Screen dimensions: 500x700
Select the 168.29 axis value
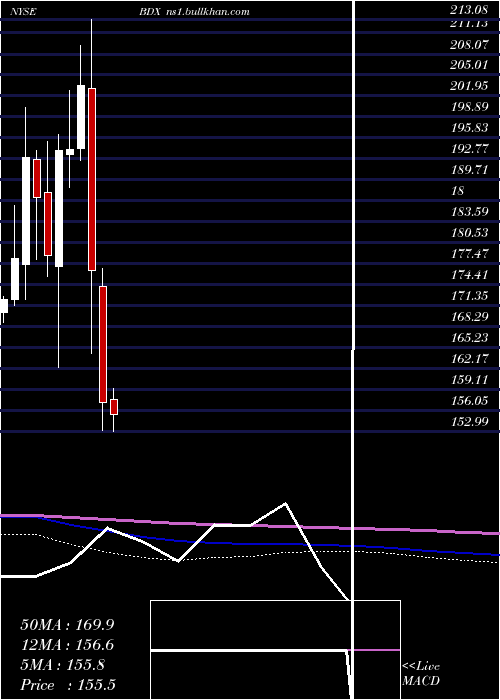tap(469, 317)
